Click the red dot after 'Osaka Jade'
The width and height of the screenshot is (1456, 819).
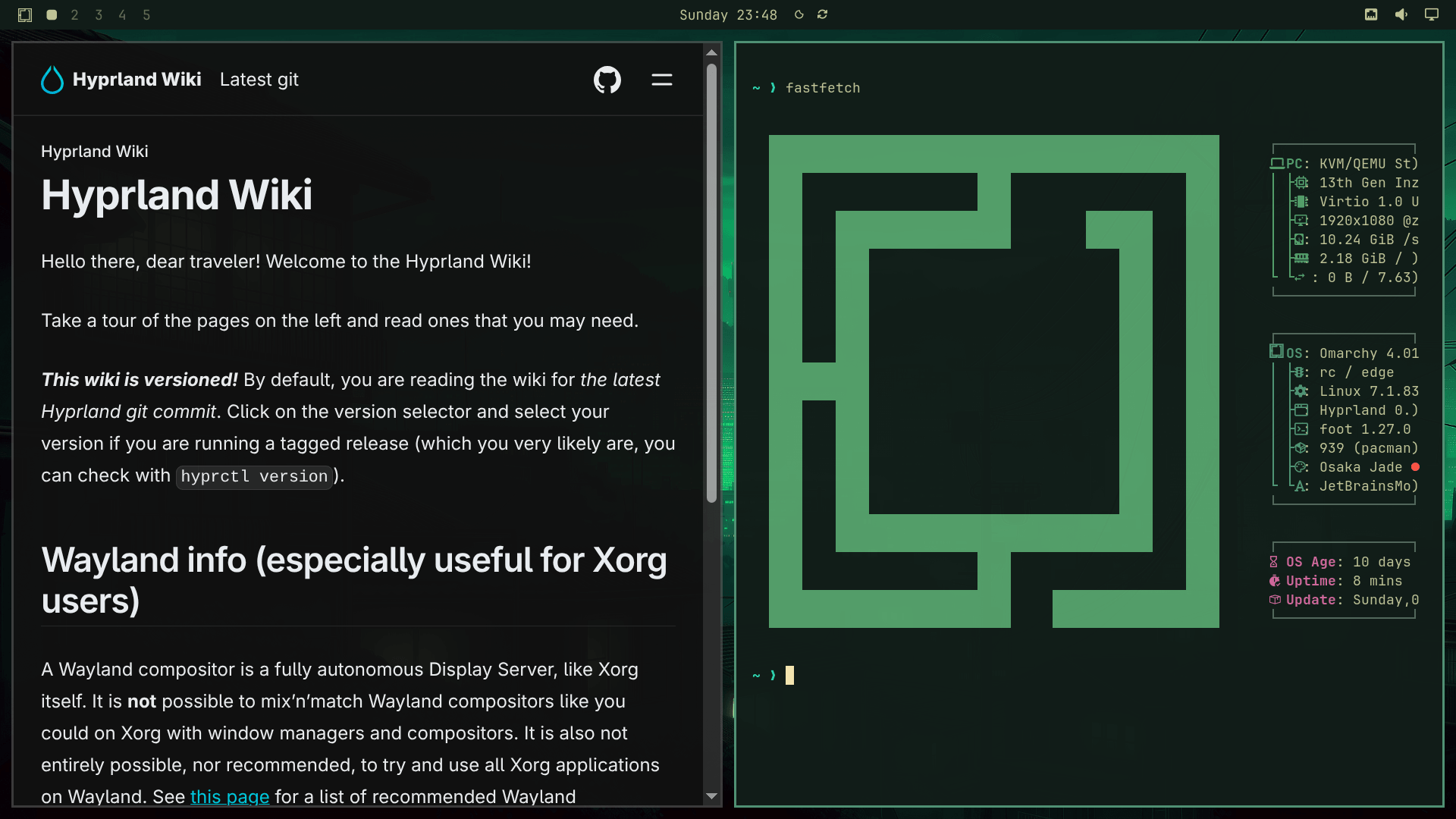1415,467
